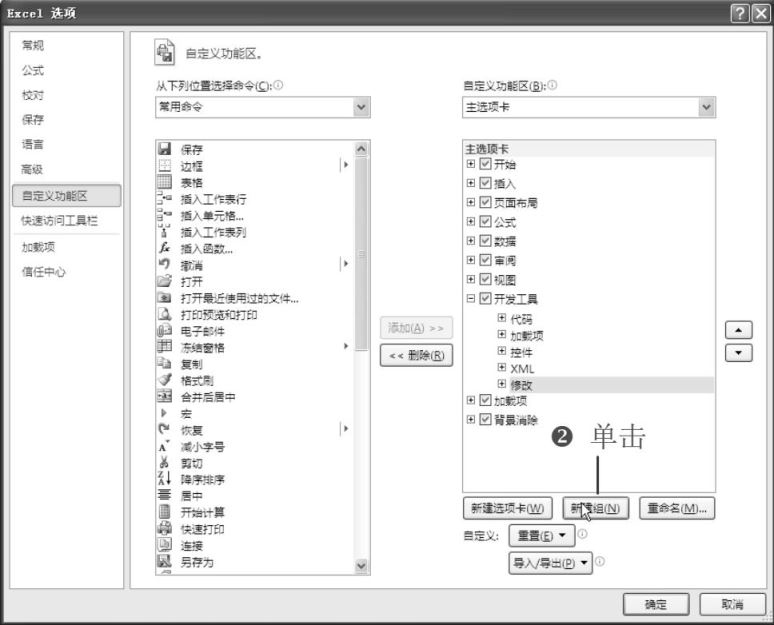Switch to the Formulas (公式) options category

(x=33, y=70)
